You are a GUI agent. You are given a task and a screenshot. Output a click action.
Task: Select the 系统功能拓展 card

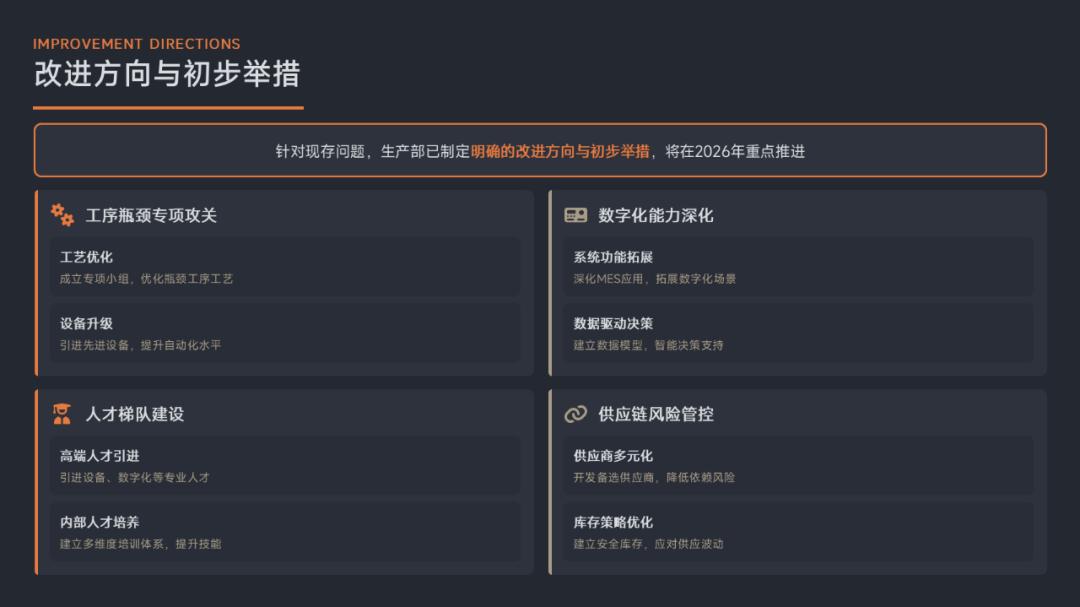797,267
